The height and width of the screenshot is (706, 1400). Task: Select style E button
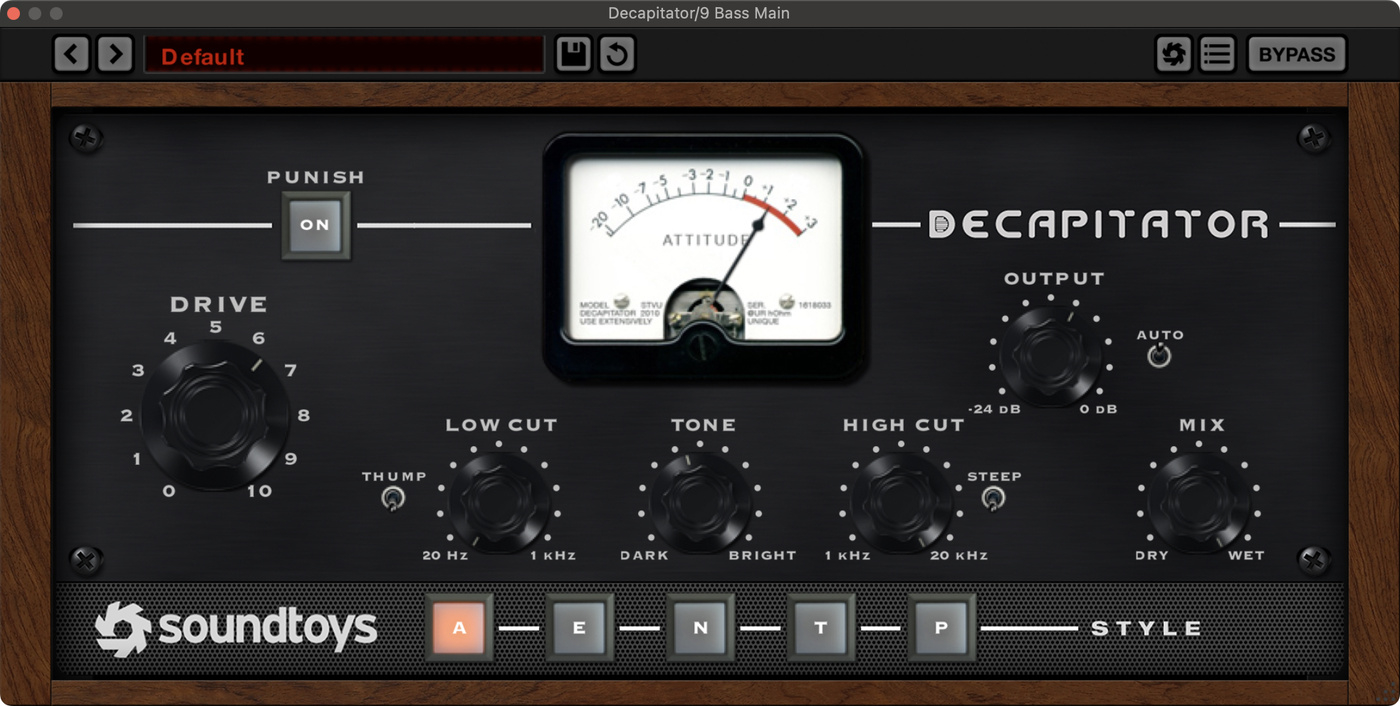(x=580, y=628)
